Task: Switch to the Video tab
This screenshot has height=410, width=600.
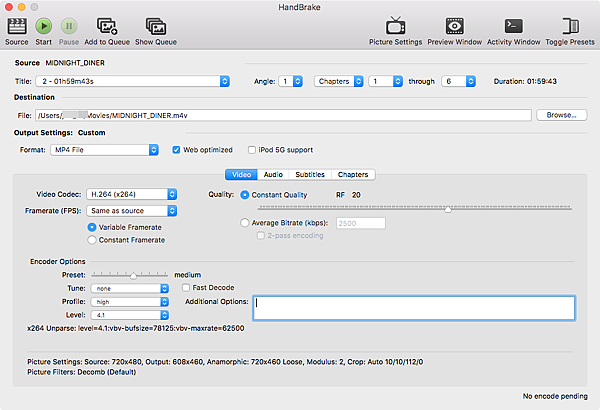Action: point(241,175)
